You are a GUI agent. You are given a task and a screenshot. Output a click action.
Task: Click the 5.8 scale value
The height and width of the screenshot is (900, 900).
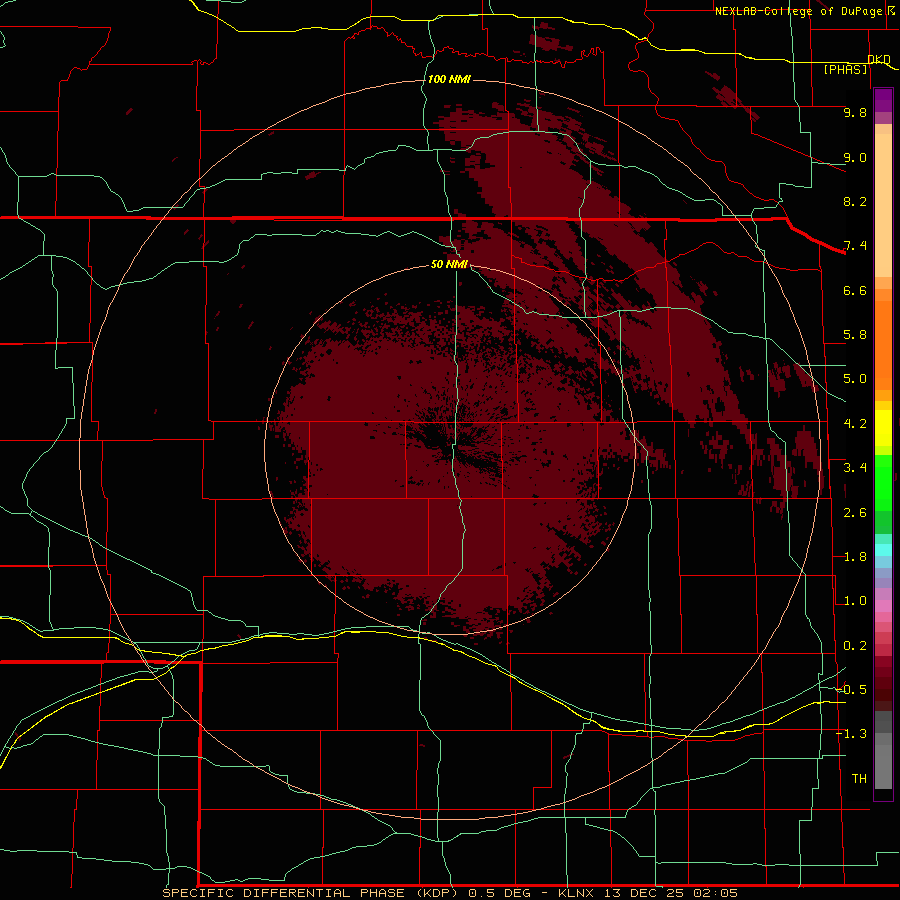(x=855, y=335)
